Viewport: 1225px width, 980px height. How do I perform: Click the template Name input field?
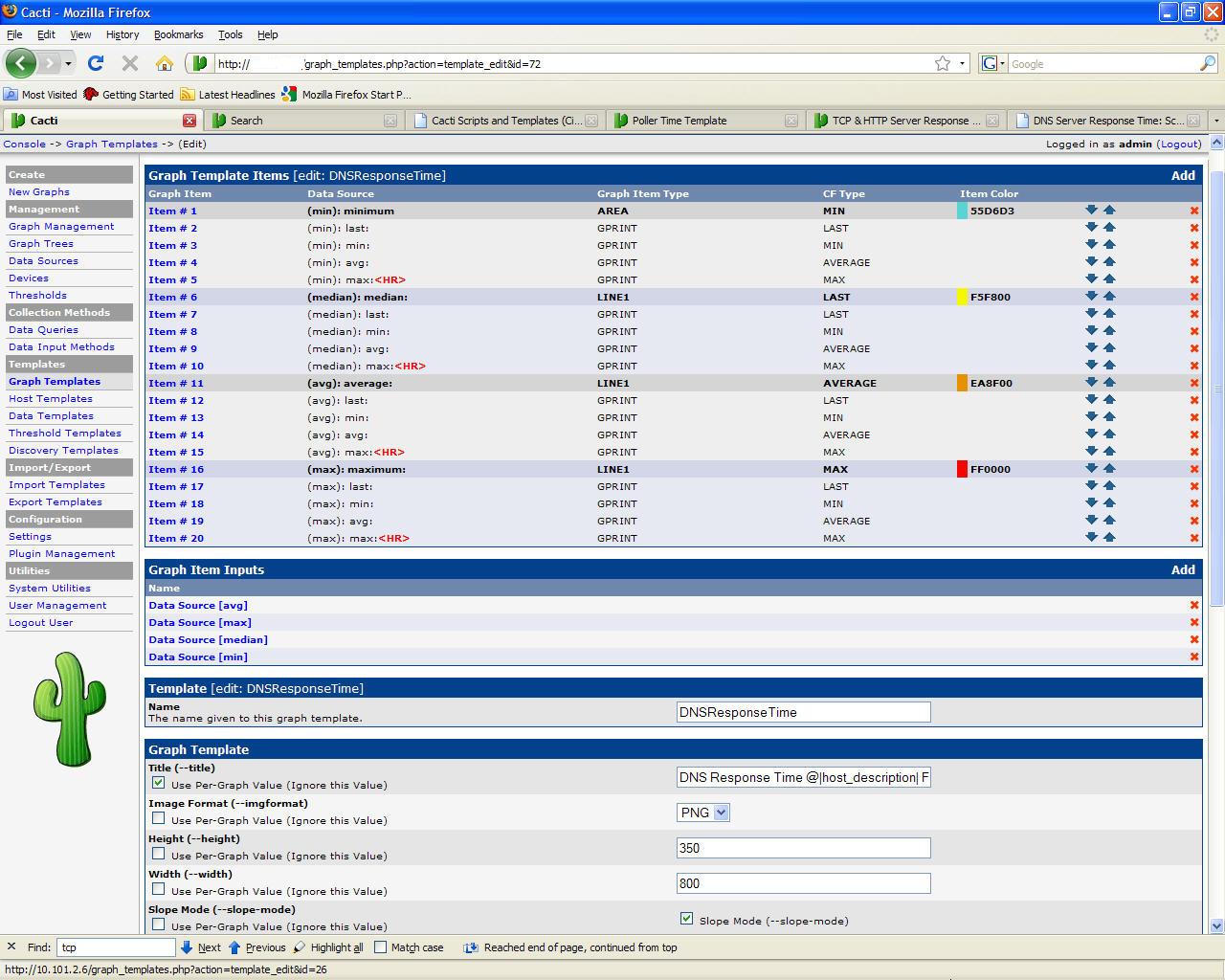click(x=803, y=712)
